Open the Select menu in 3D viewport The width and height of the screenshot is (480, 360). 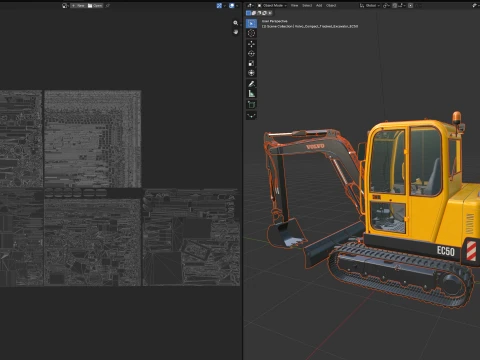click(x=307, y=6)
